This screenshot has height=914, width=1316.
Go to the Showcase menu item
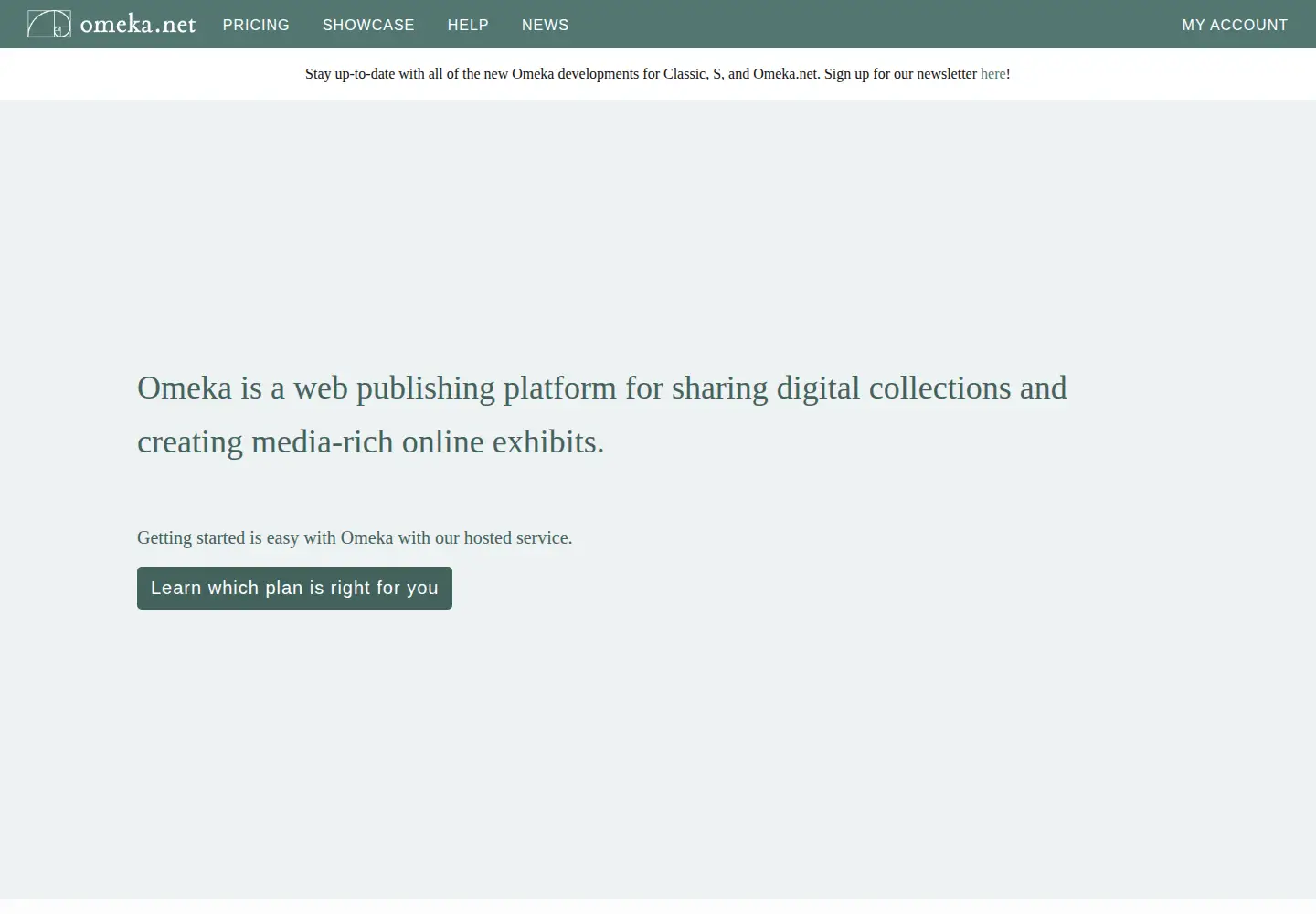368,25
